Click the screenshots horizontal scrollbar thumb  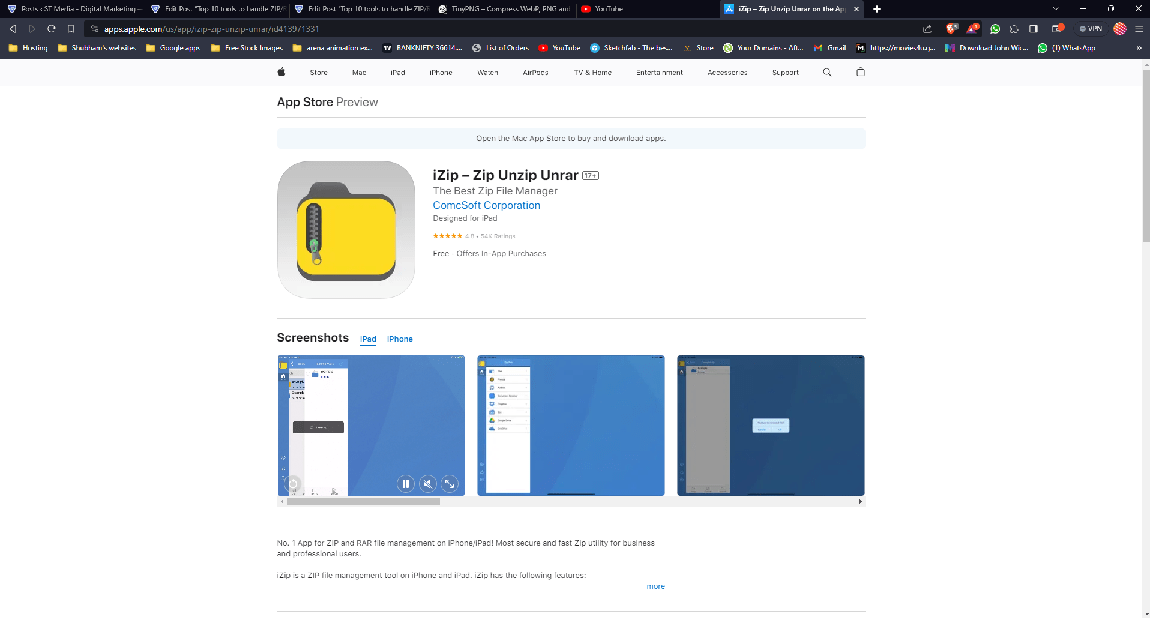coord(364,502)
